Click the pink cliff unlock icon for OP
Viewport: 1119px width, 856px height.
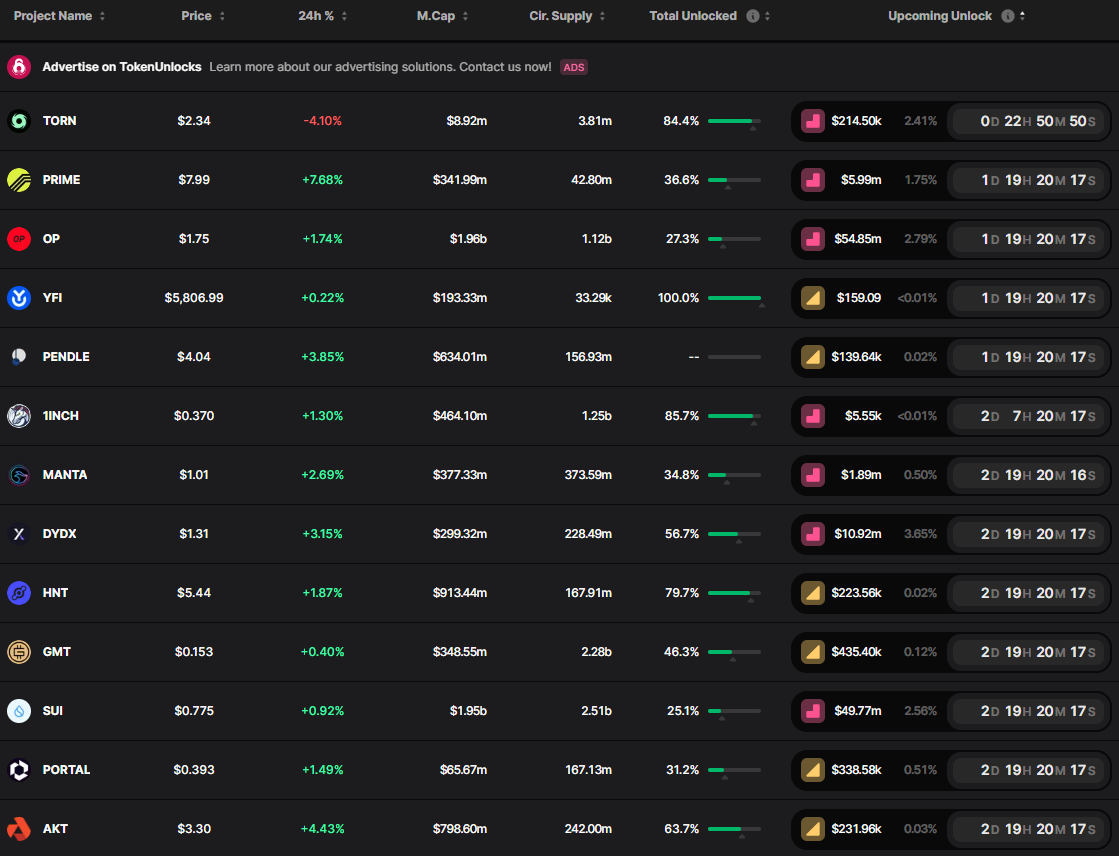(x=813, y=239)
